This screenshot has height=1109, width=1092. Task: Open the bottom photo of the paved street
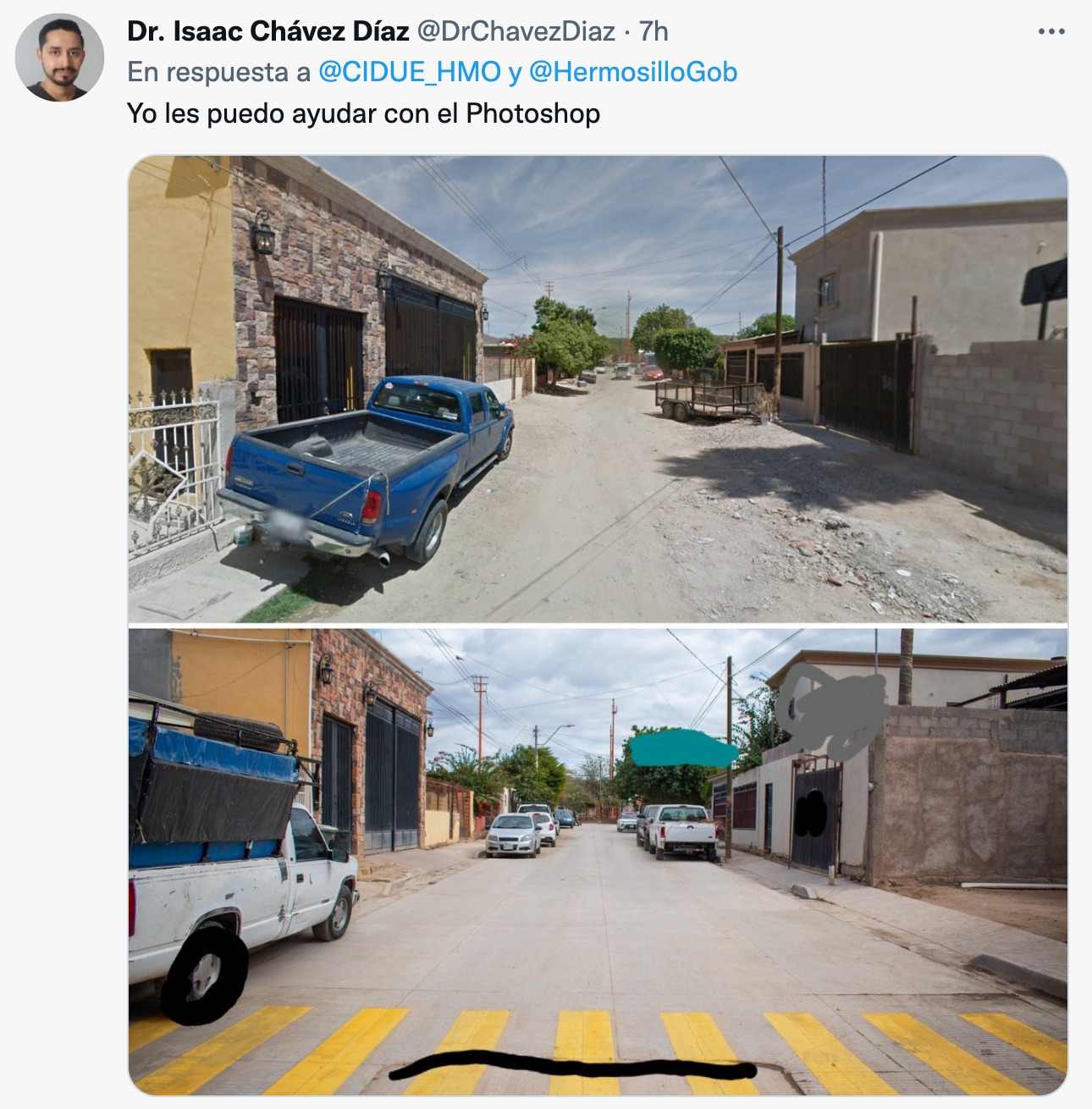[598, 862]
